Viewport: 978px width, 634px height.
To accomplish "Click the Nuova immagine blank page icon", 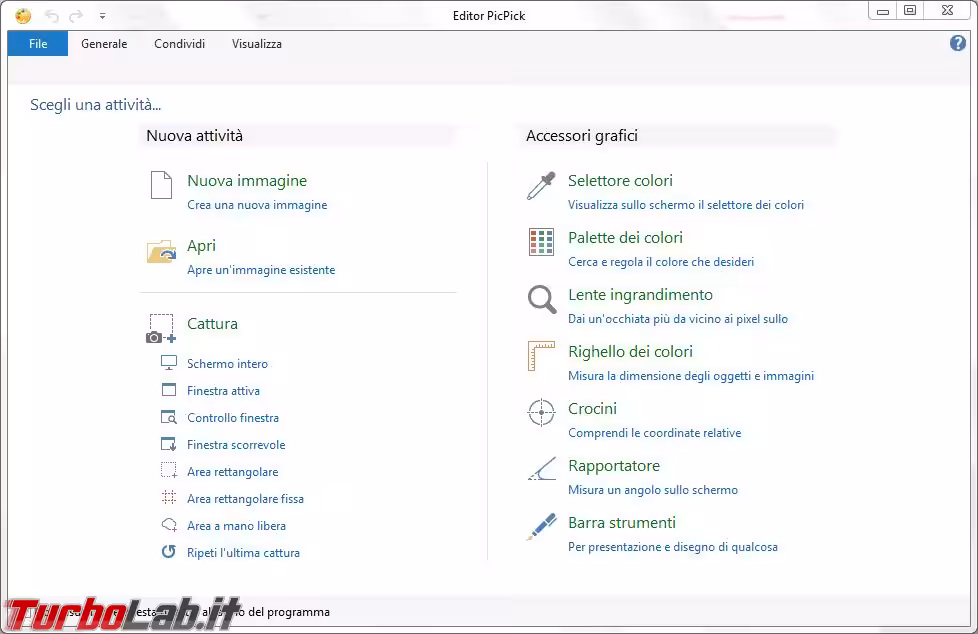I will tap(161, 185).
